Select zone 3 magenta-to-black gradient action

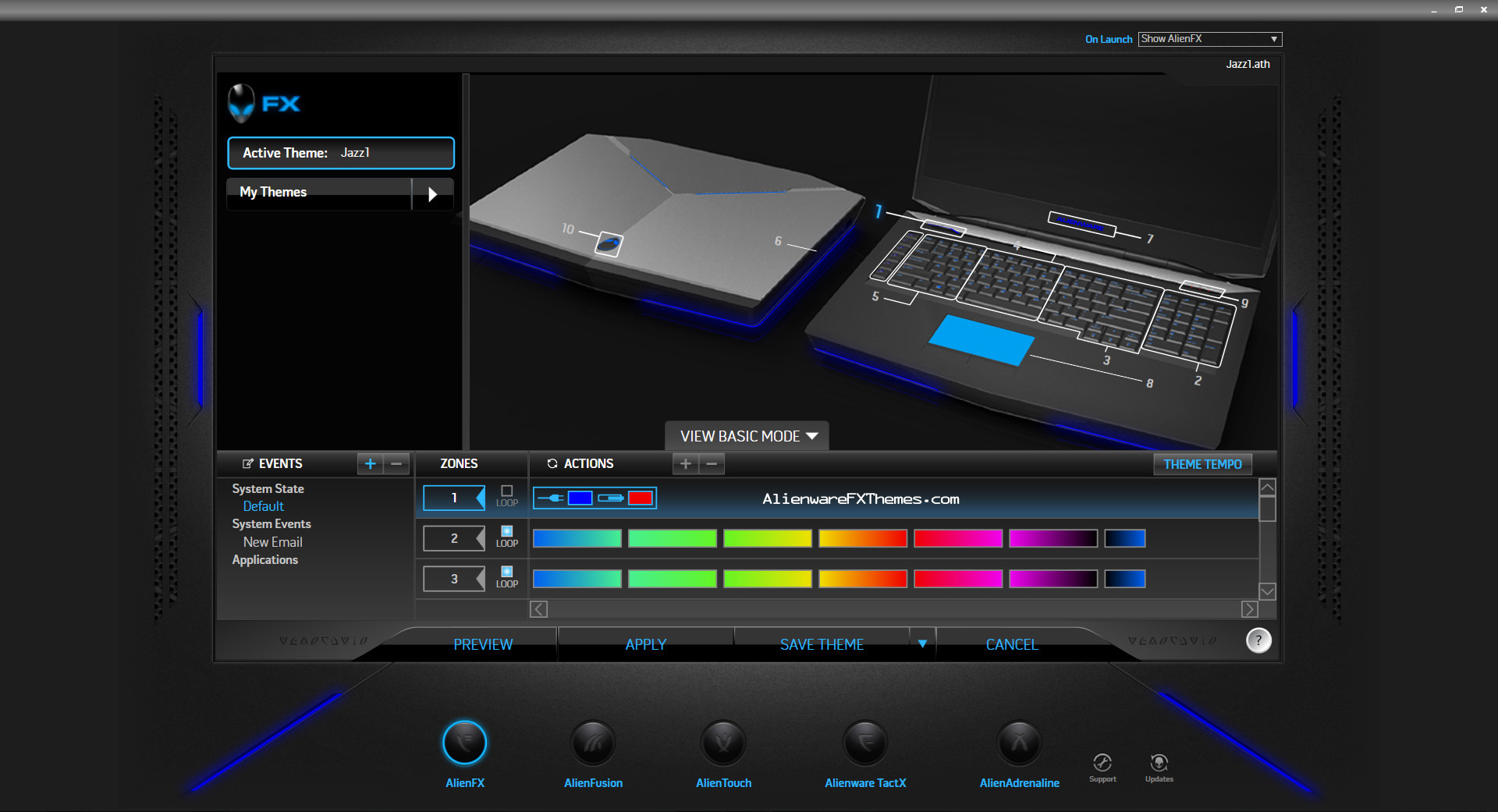click(1053, 579)
